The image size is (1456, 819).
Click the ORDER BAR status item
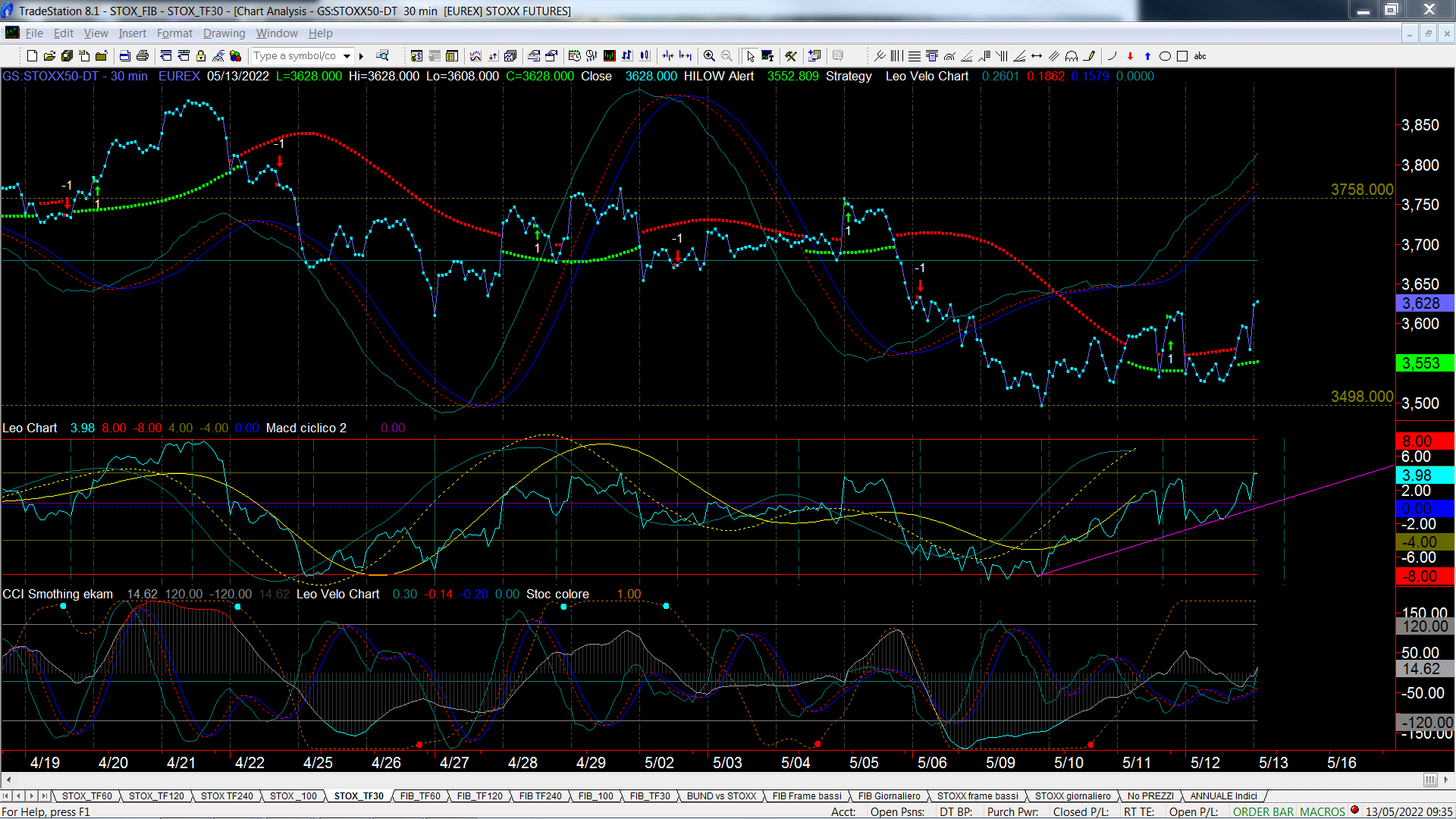(1263, 811)
